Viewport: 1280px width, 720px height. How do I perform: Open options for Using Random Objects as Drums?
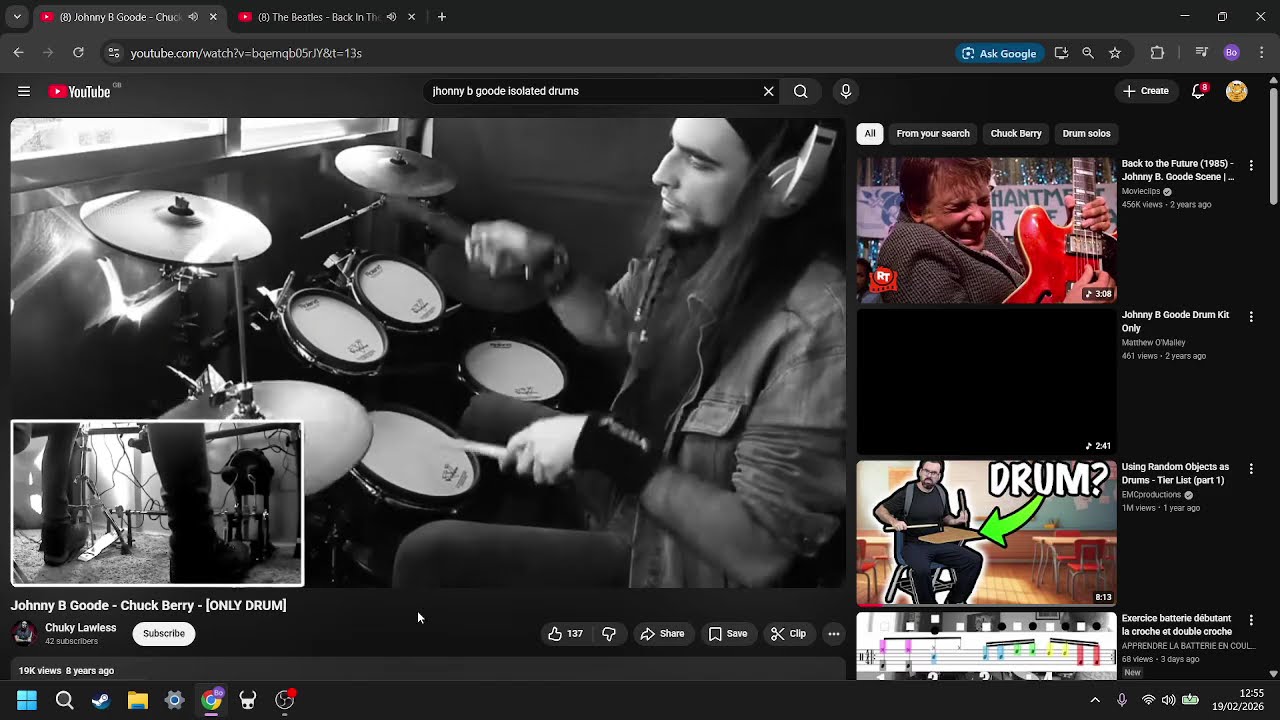click(1251, 469)
